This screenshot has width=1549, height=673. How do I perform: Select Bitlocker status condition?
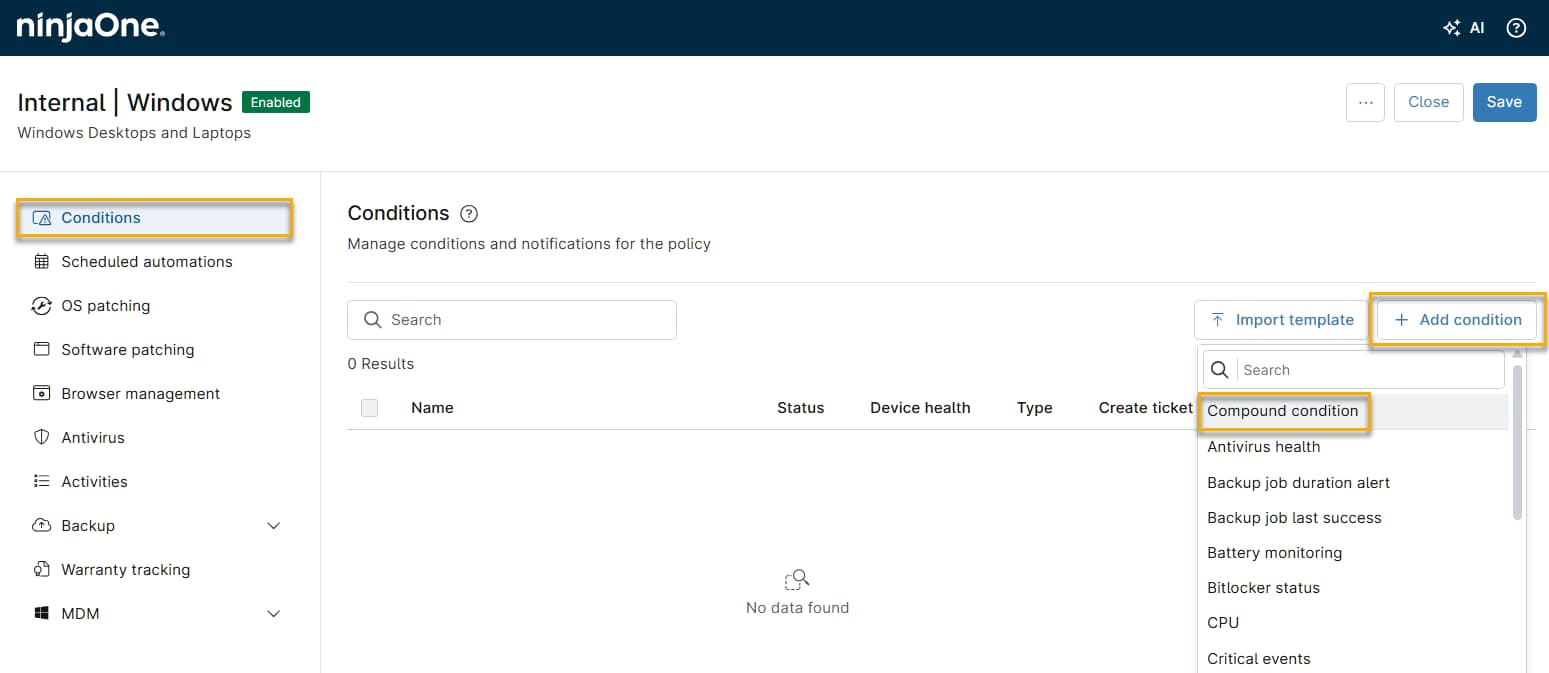point(1353,588)
